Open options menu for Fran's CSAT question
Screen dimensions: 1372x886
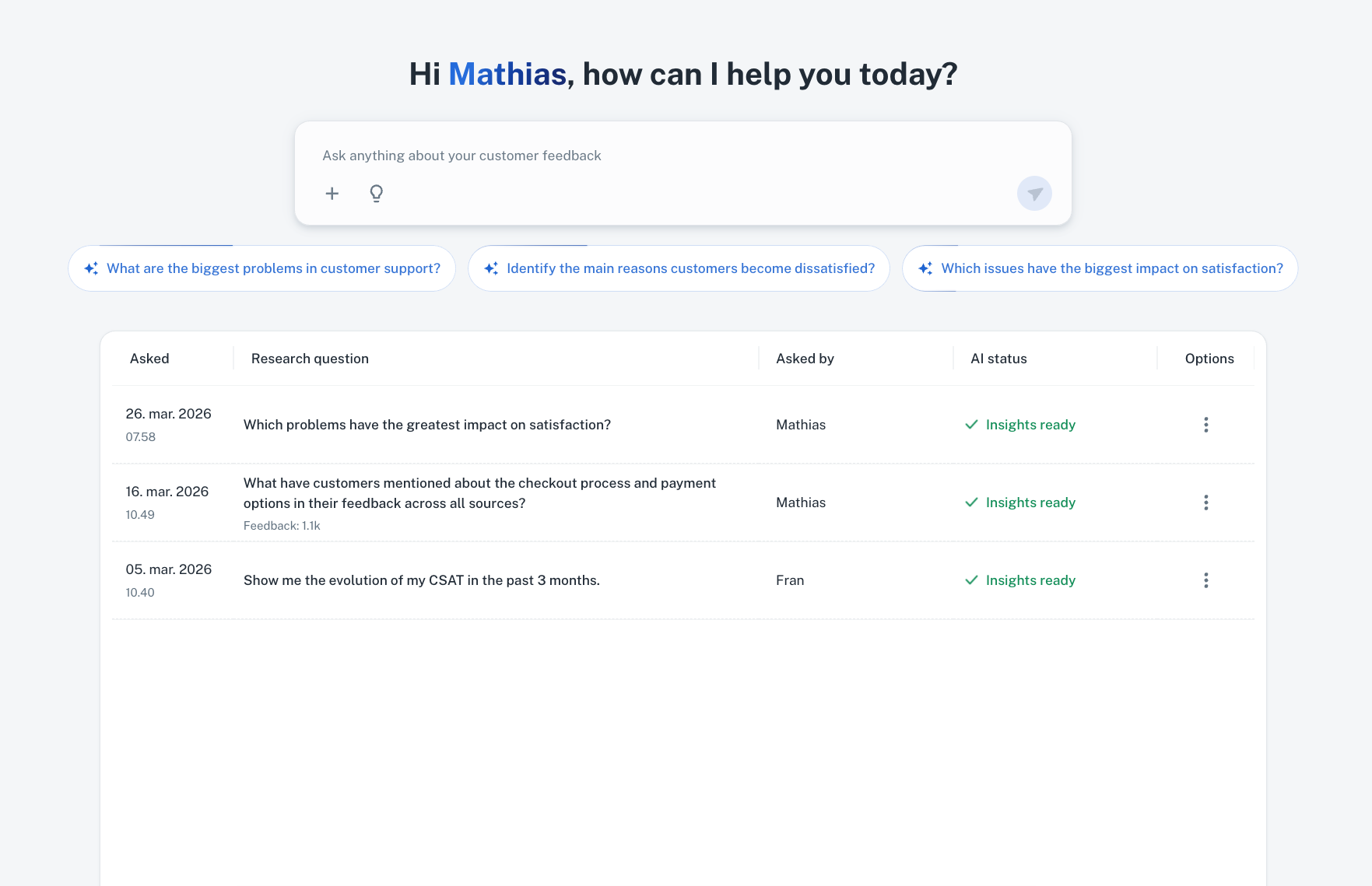tap(1205, 580)
